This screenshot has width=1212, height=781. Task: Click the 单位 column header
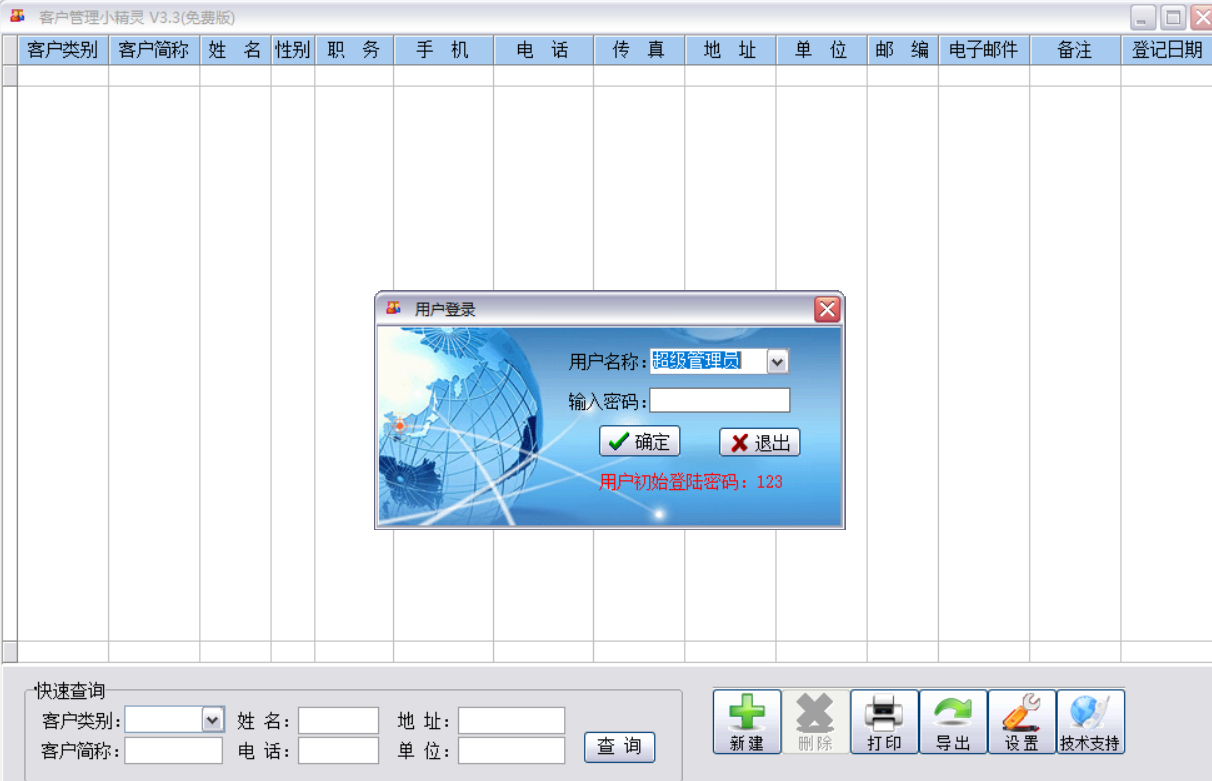pos(822,50)
